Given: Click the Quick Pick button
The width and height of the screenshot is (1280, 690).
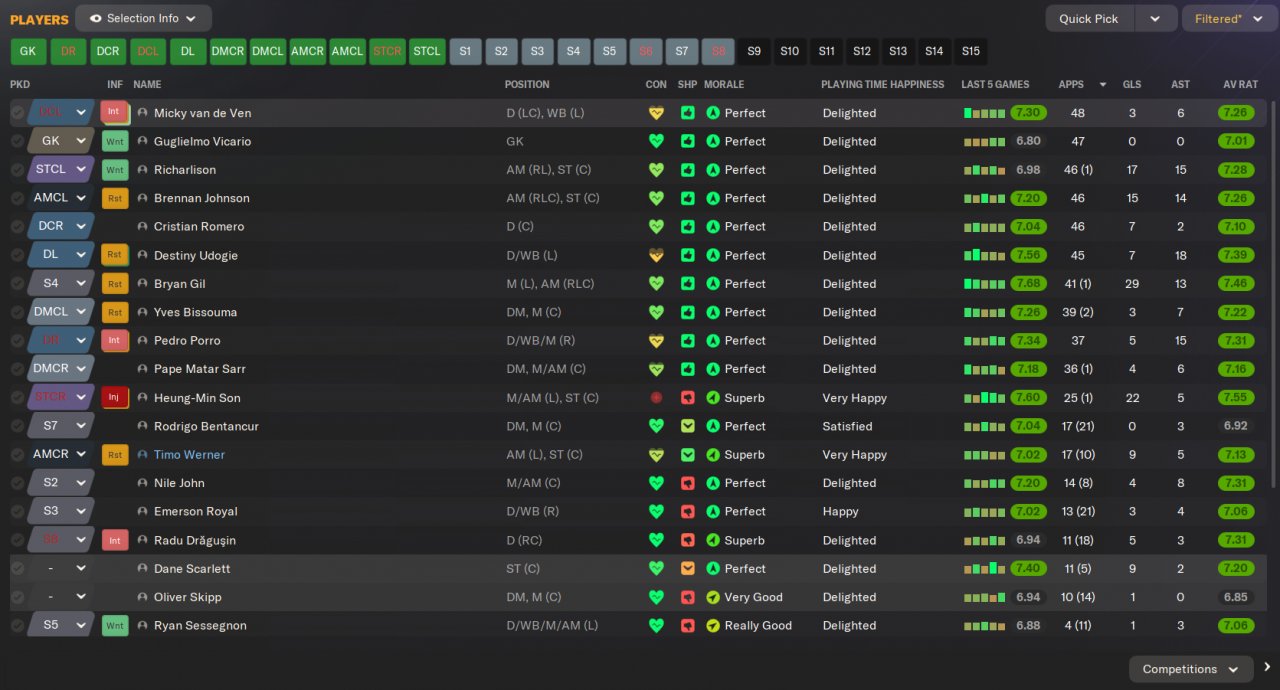Looking at the screenshot, I should (1089, 18).
